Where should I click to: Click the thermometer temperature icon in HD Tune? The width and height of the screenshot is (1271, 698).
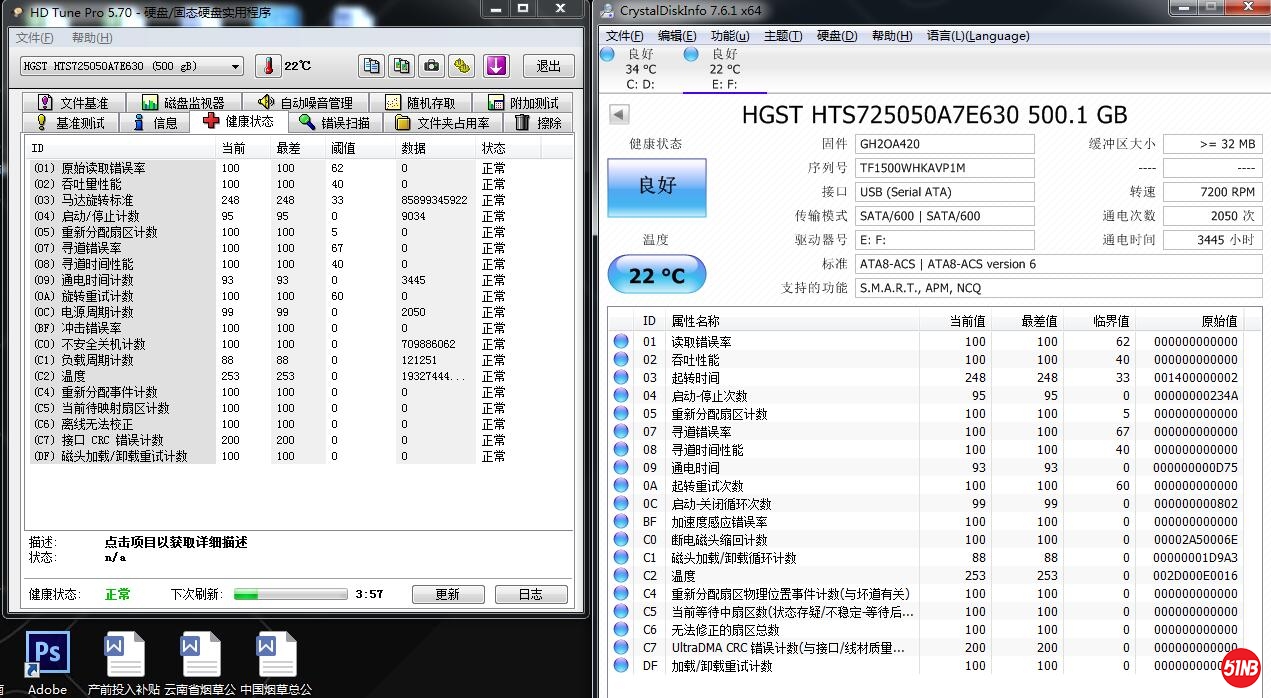tap(267, 66)
